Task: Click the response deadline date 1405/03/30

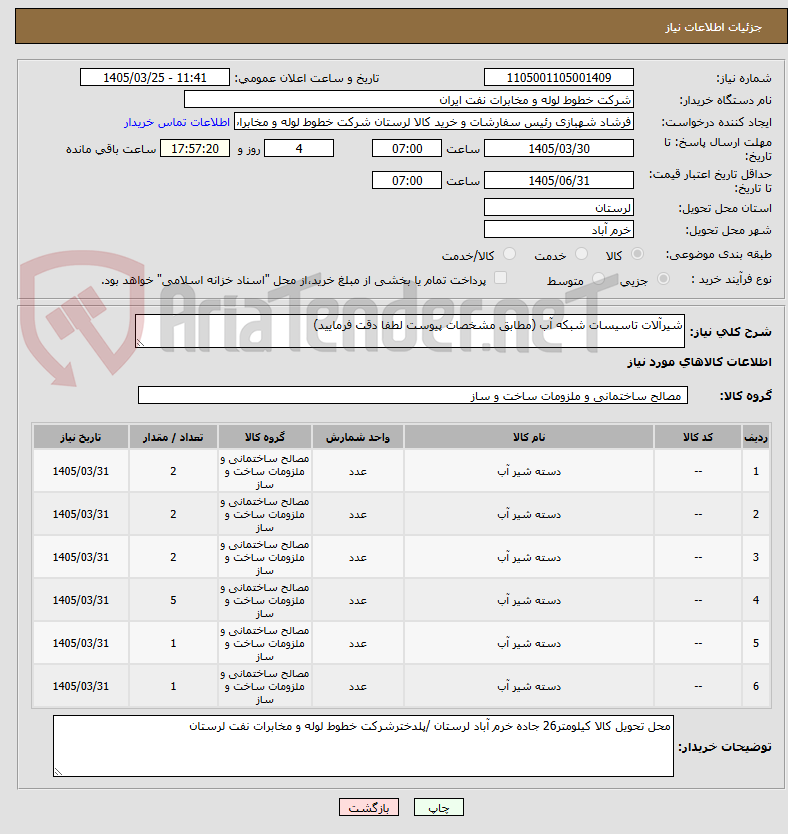Action: click(559, 148)
